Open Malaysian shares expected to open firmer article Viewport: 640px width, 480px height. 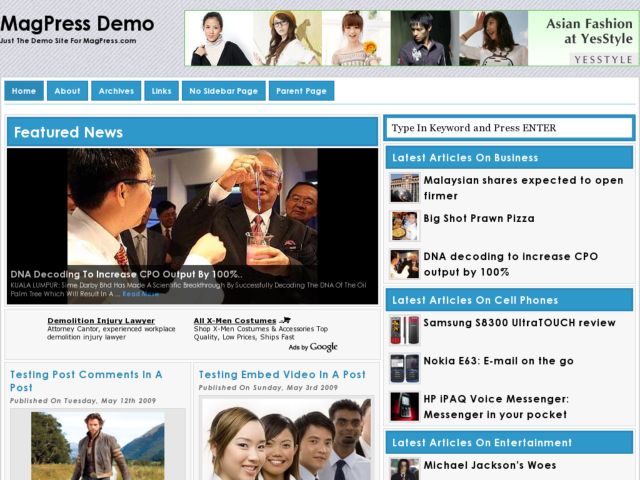point(523,188)
